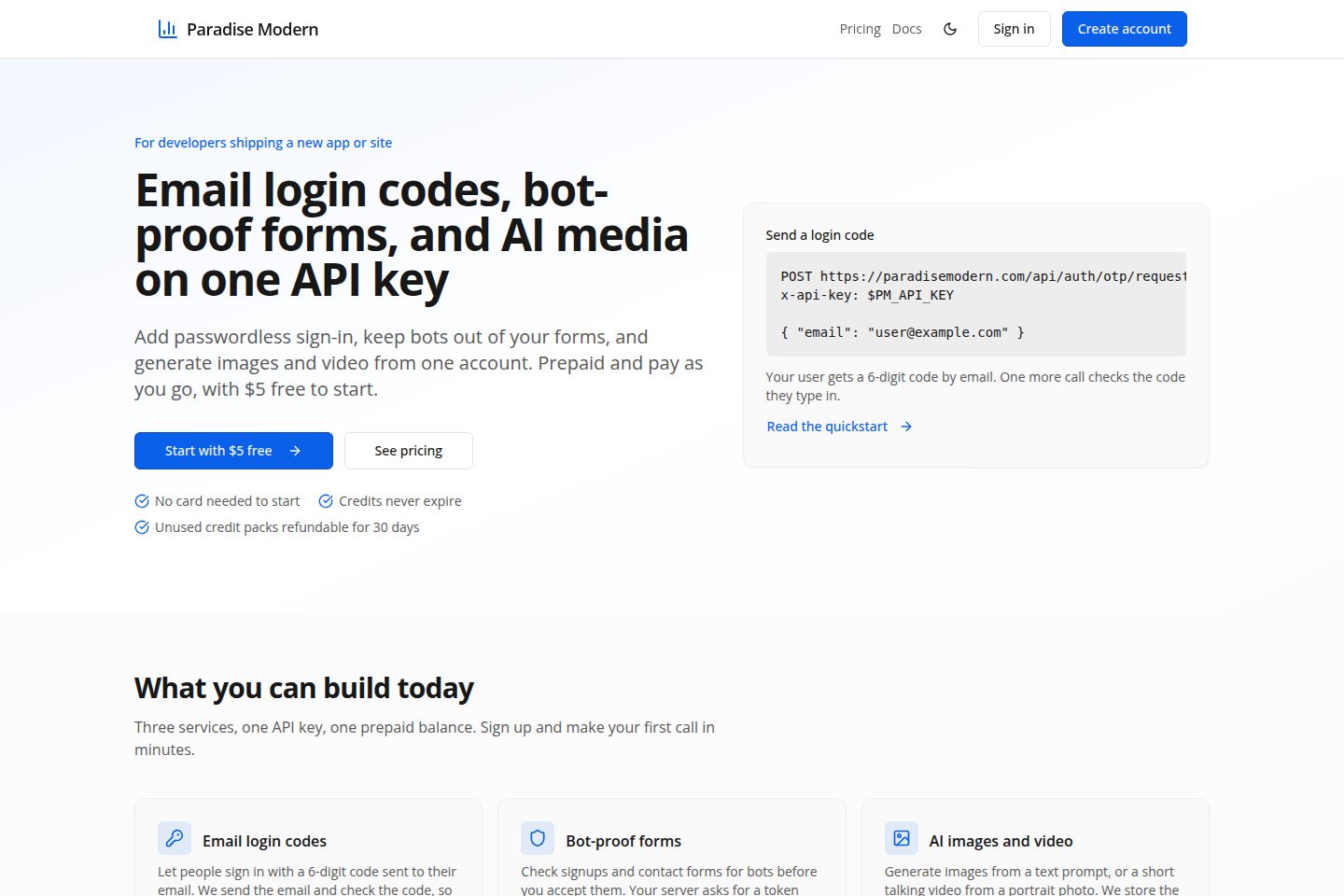Viewport: 1344px width, 896px height.
Task: Open the Pricing page from the header
Action: click(860, 29)
